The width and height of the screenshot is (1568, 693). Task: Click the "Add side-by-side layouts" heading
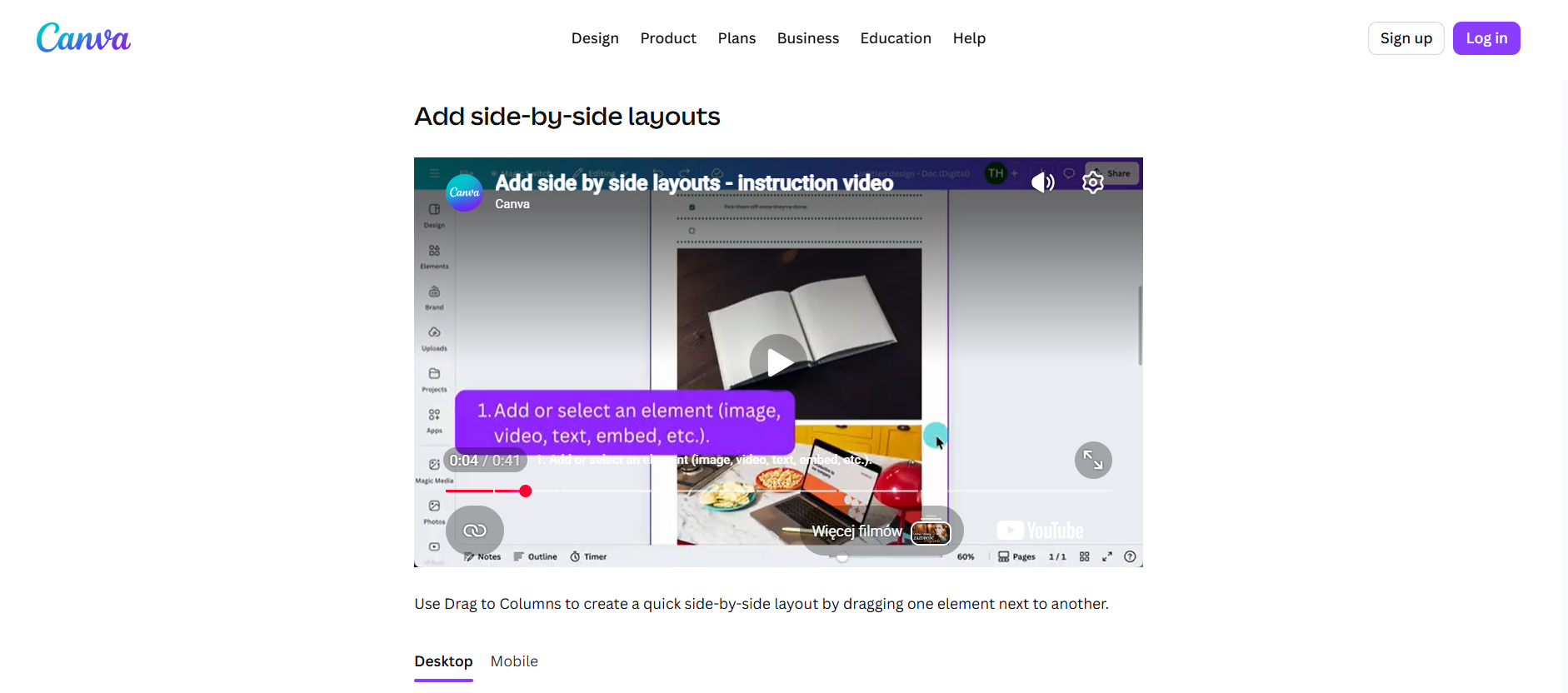[567, 117]
